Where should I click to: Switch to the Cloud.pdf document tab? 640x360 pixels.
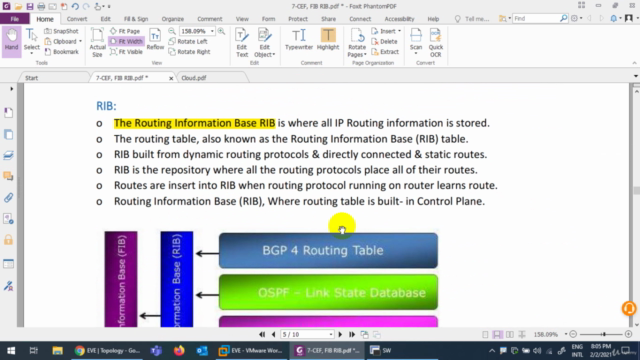coord(194,78)
